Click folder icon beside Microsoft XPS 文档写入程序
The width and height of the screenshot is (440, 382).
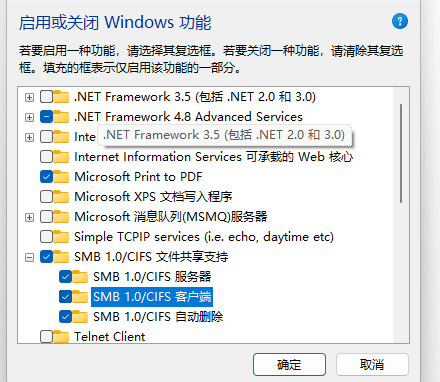(x=61, y=196)
